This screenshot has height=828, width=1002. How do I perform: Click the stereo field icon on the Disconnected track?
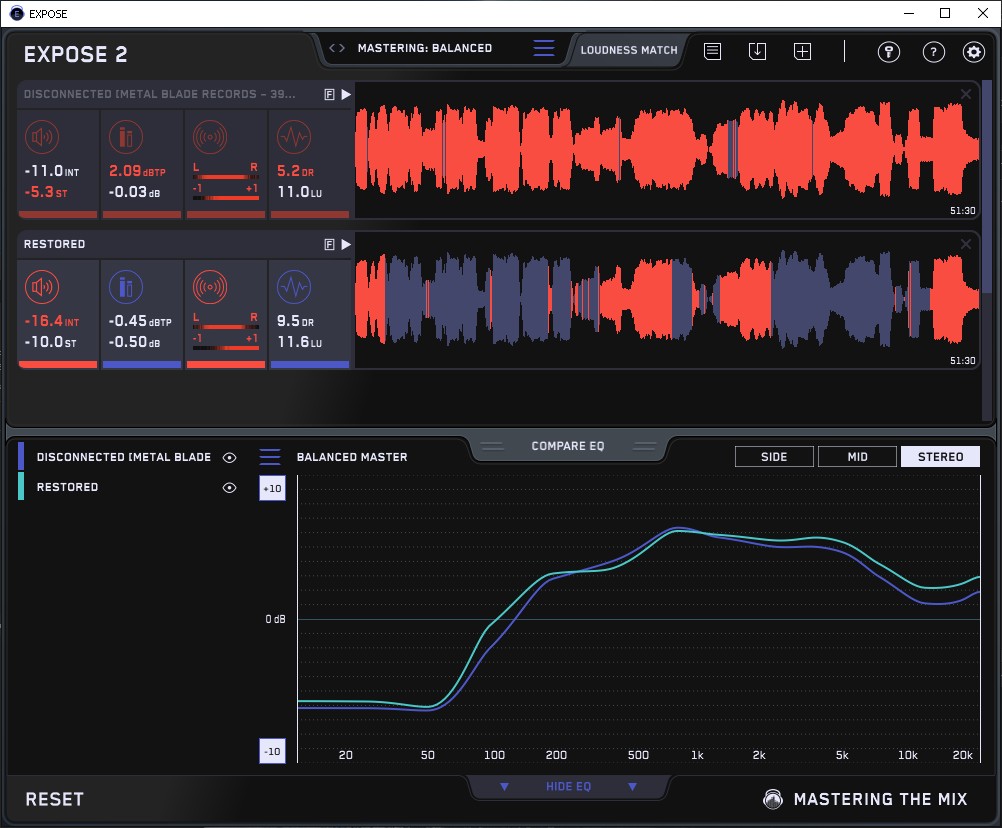click(x=210, y=137)
